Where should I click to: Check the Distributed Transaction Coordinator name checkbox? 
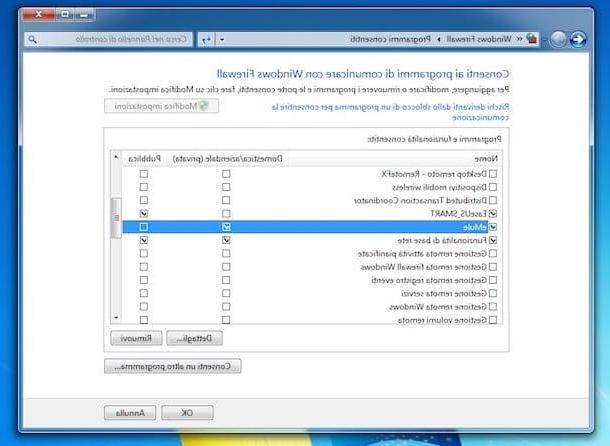[493, 200]
